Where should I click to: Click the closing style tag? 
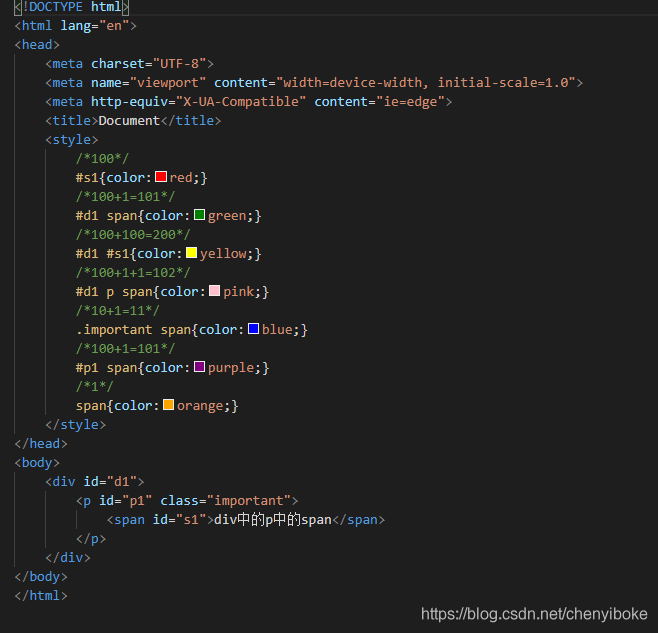pos(76,425)
